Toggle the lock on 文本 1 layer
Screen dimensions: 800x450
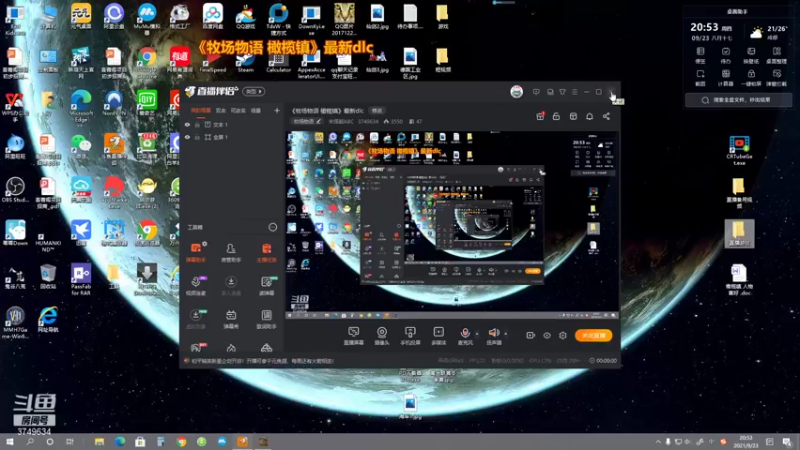[197, 124]
